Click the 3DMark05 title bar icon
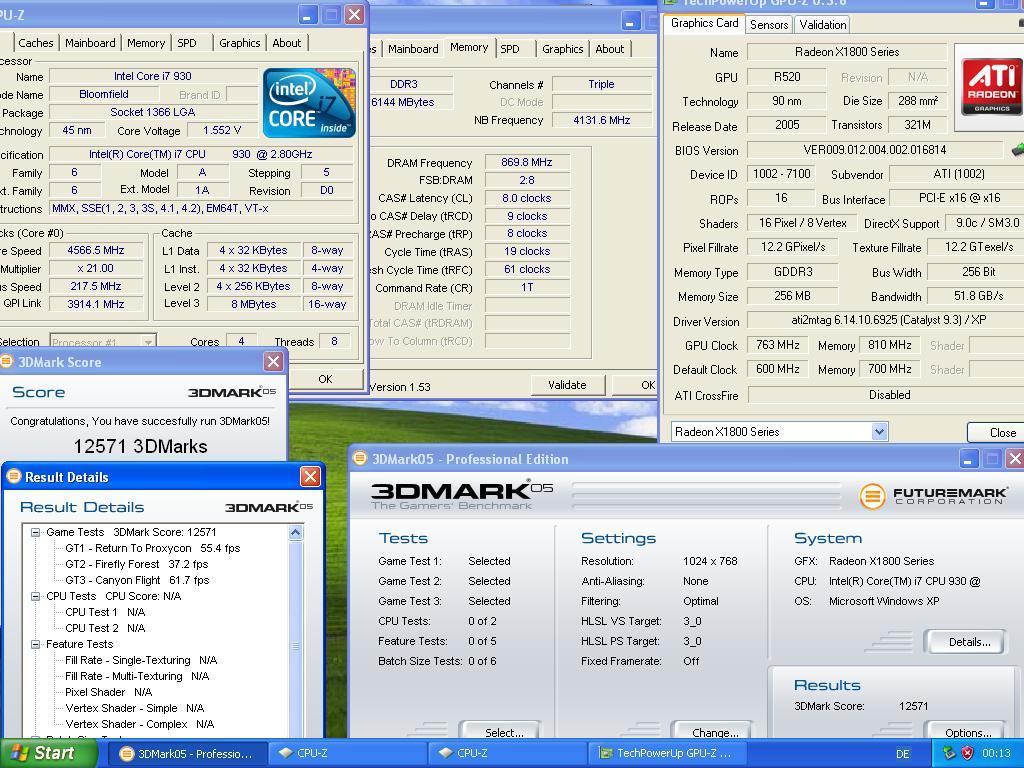Image resolution: width=1024 pixels, height=768 pixels. pyautogui.click(x=359, y=458)
